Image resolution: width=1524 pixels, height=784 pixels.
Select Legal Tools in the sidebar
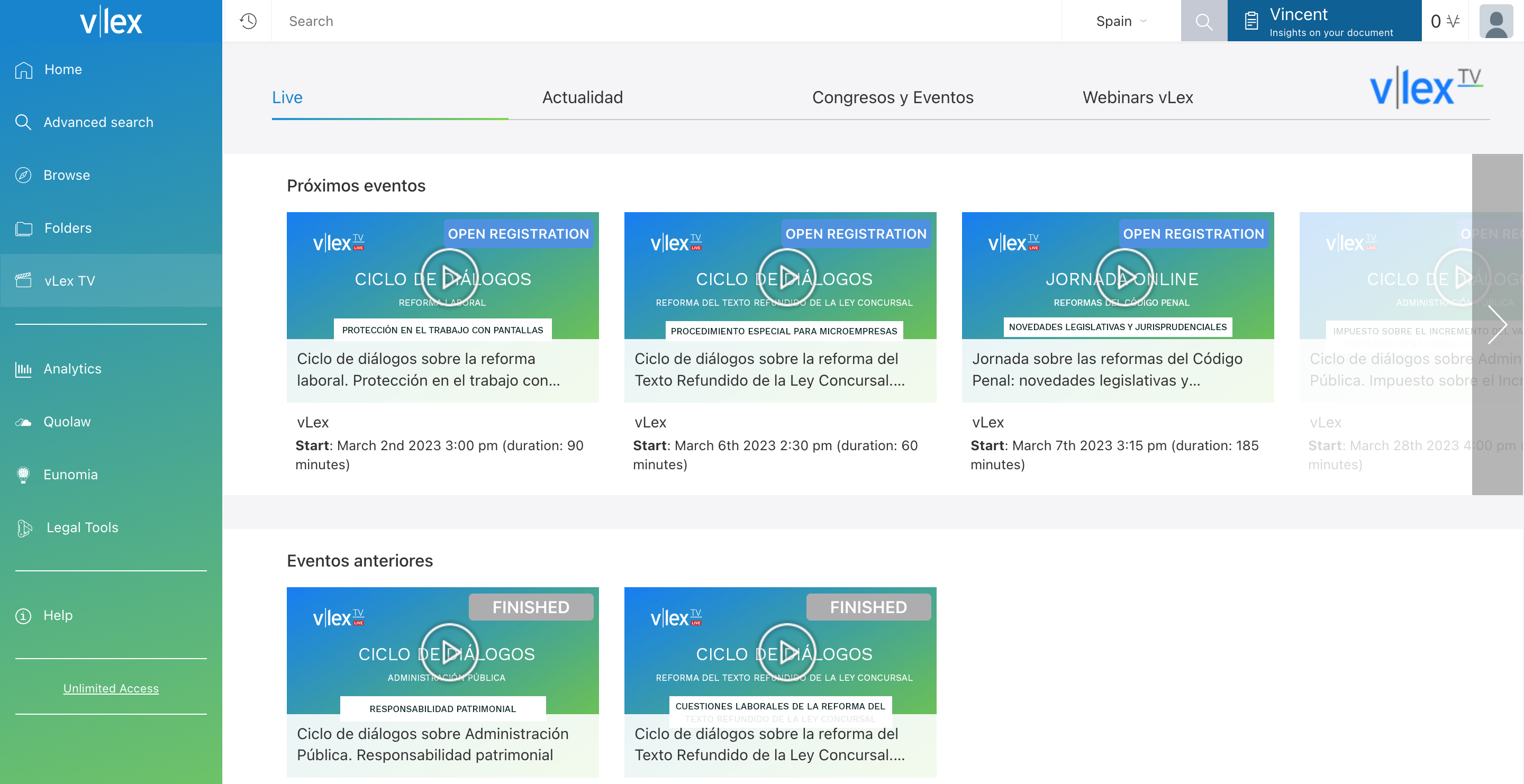[x=111, y=528]
